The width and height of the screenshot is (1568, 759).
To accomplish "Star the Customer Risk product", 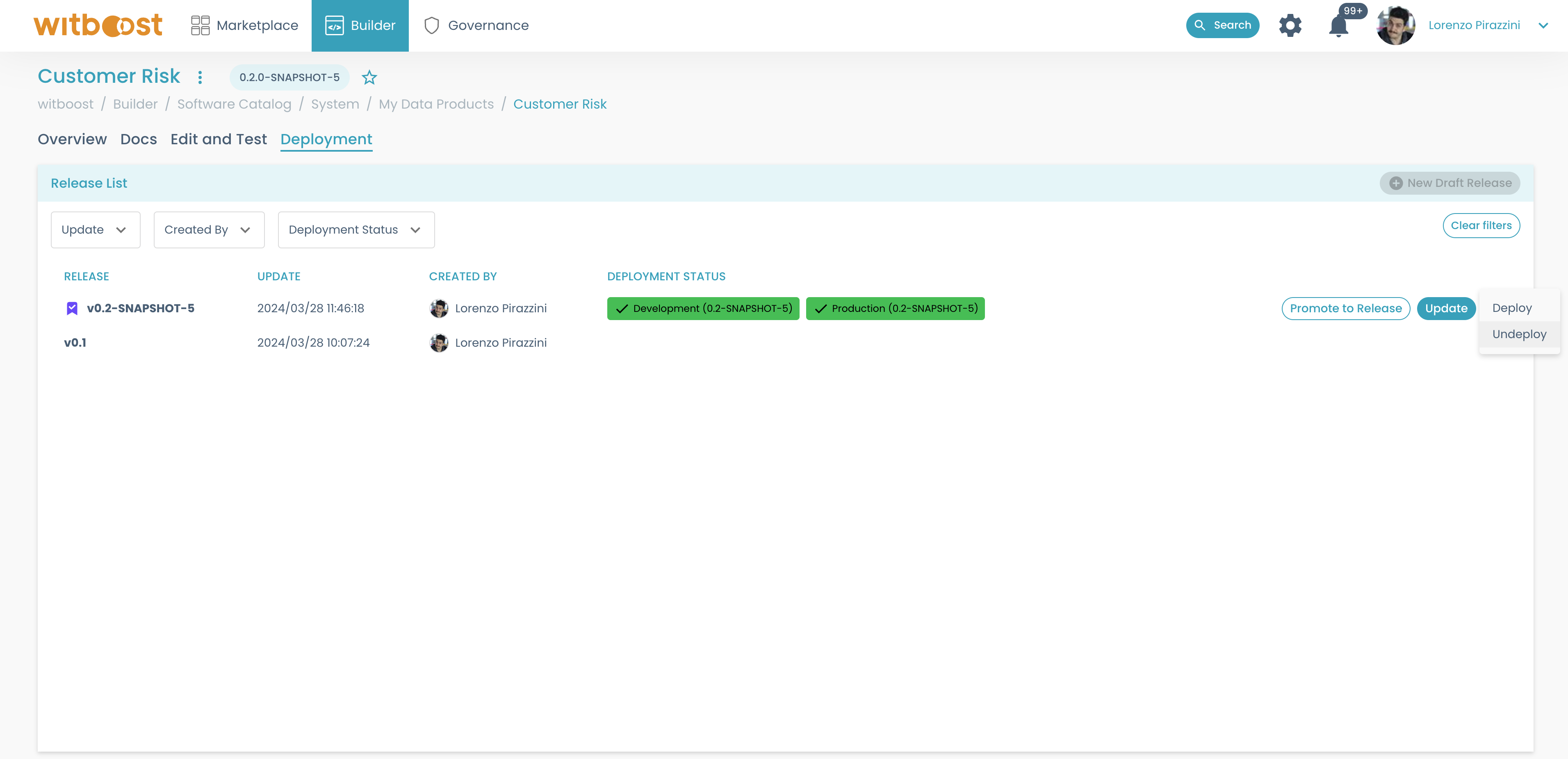I will [x=369, y=77].
